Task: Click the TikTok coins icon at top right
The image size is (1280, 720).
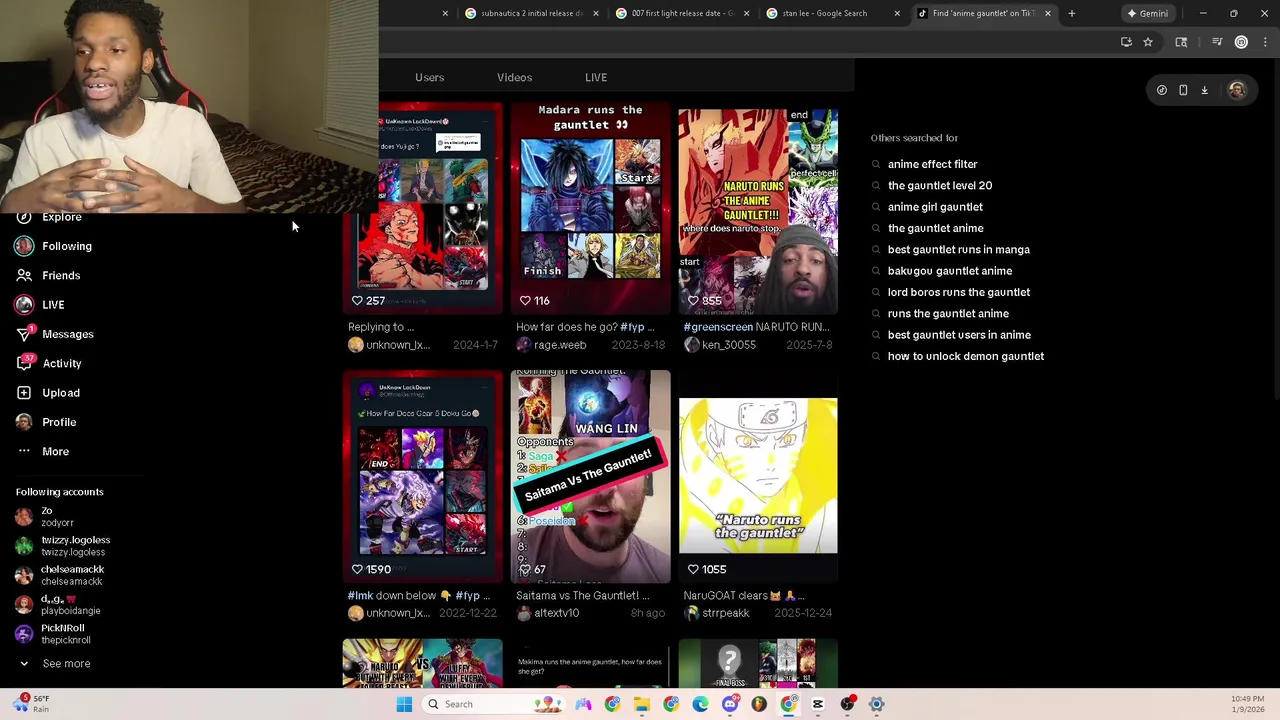Action: click(x=1162, y=90)
